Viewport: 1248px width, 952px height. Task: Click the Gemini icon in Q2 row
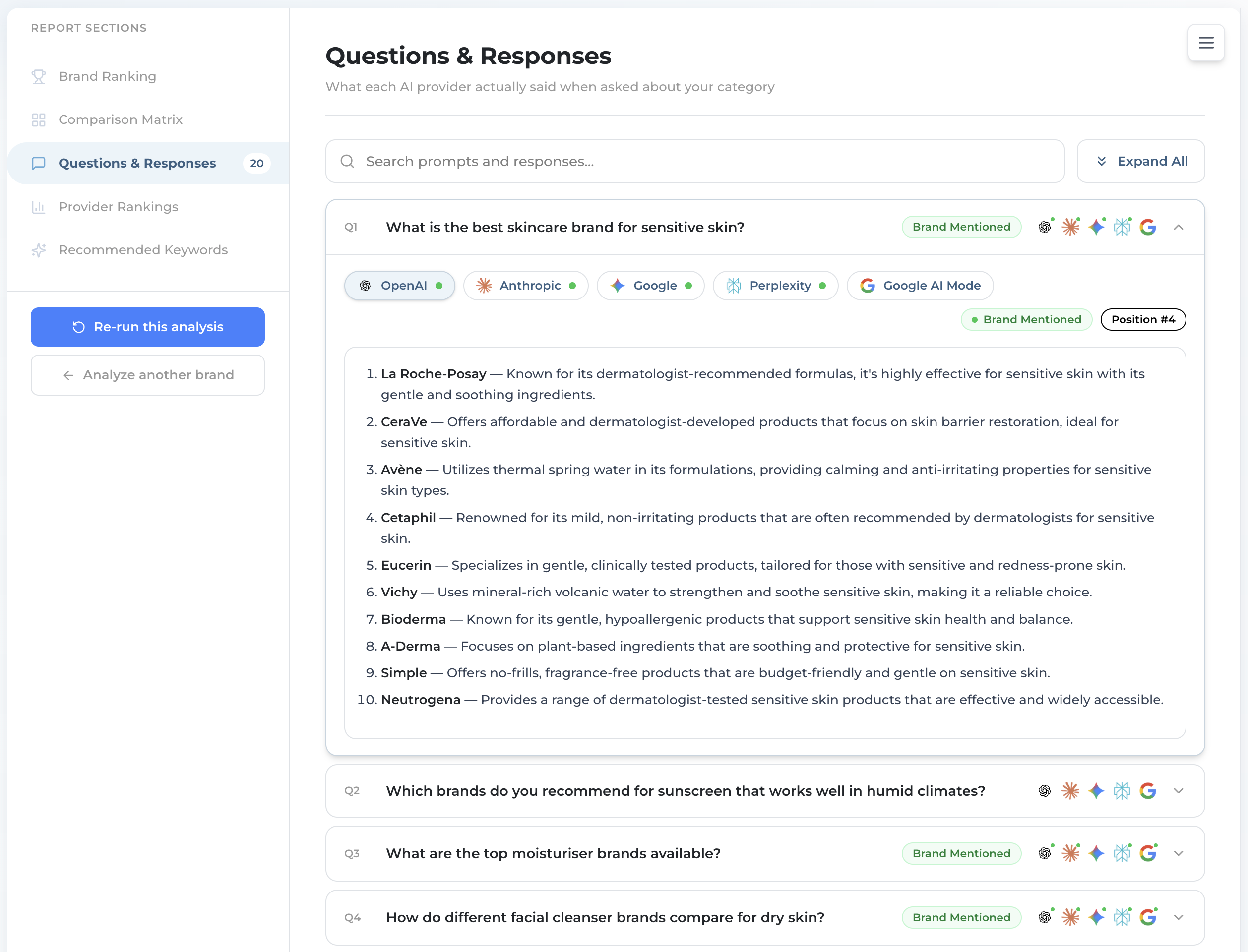1096,791
